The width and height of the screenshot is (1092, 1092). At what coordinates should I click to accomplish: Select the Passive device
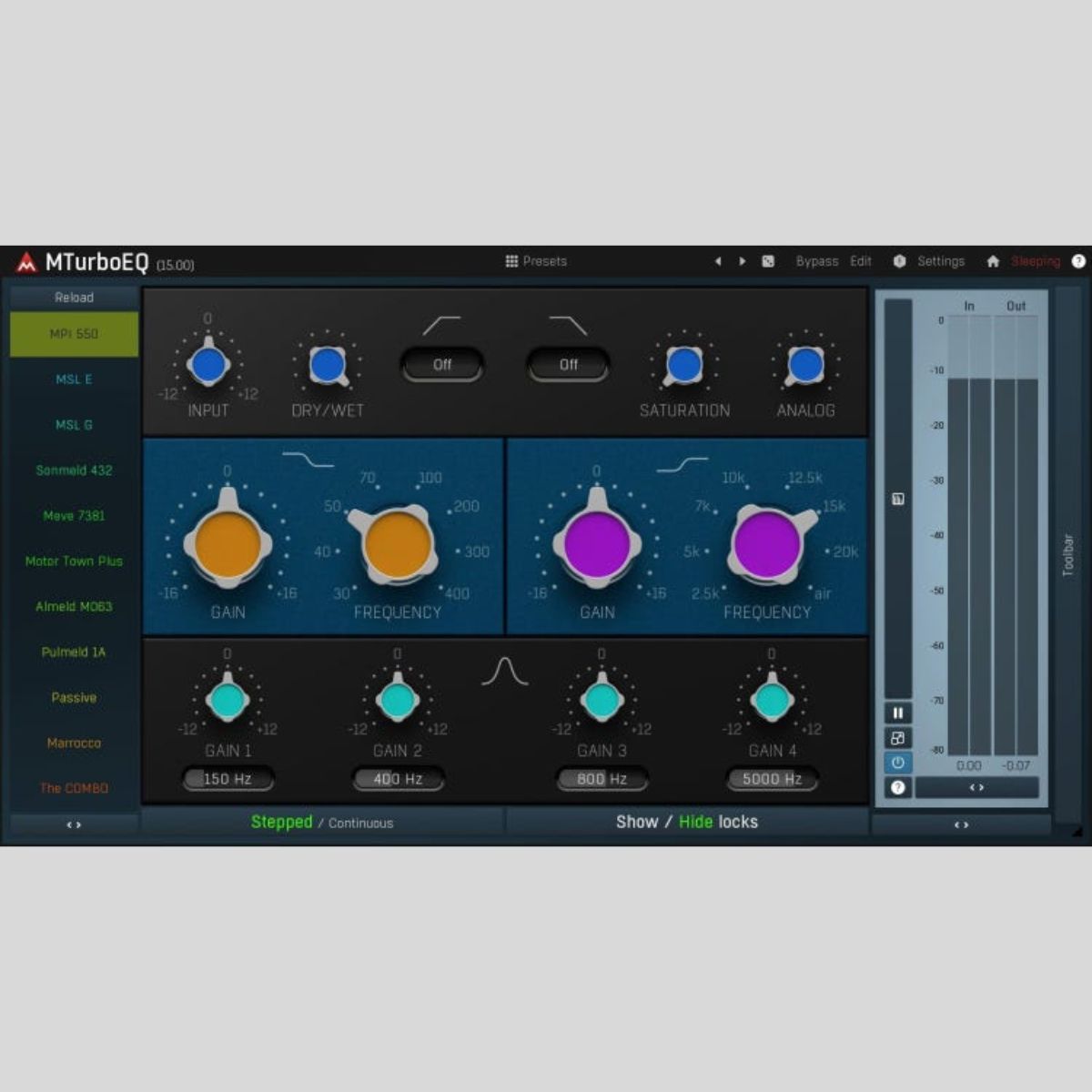(74, 698)
